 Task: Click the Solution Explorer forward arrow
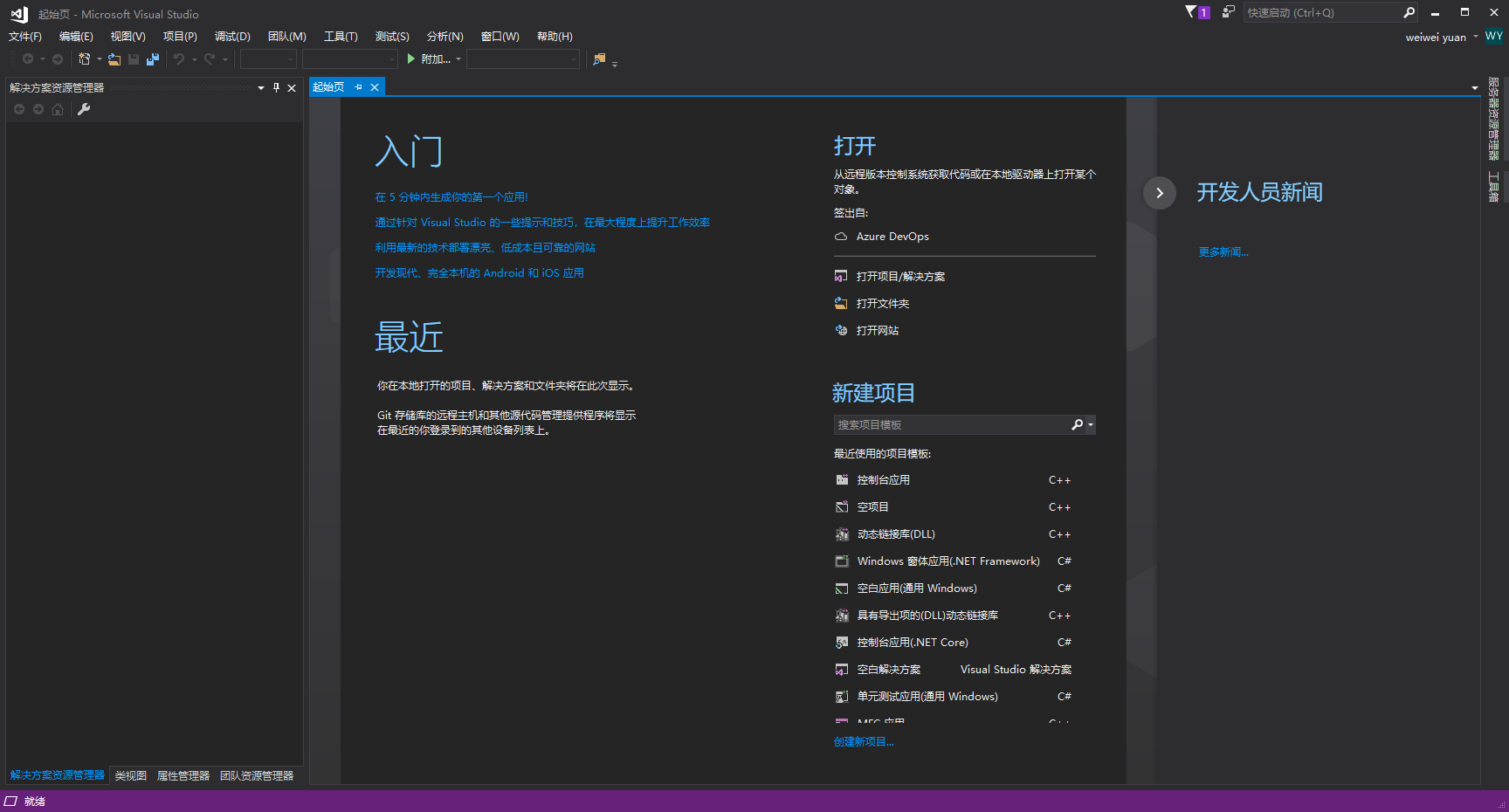[38, 109]
